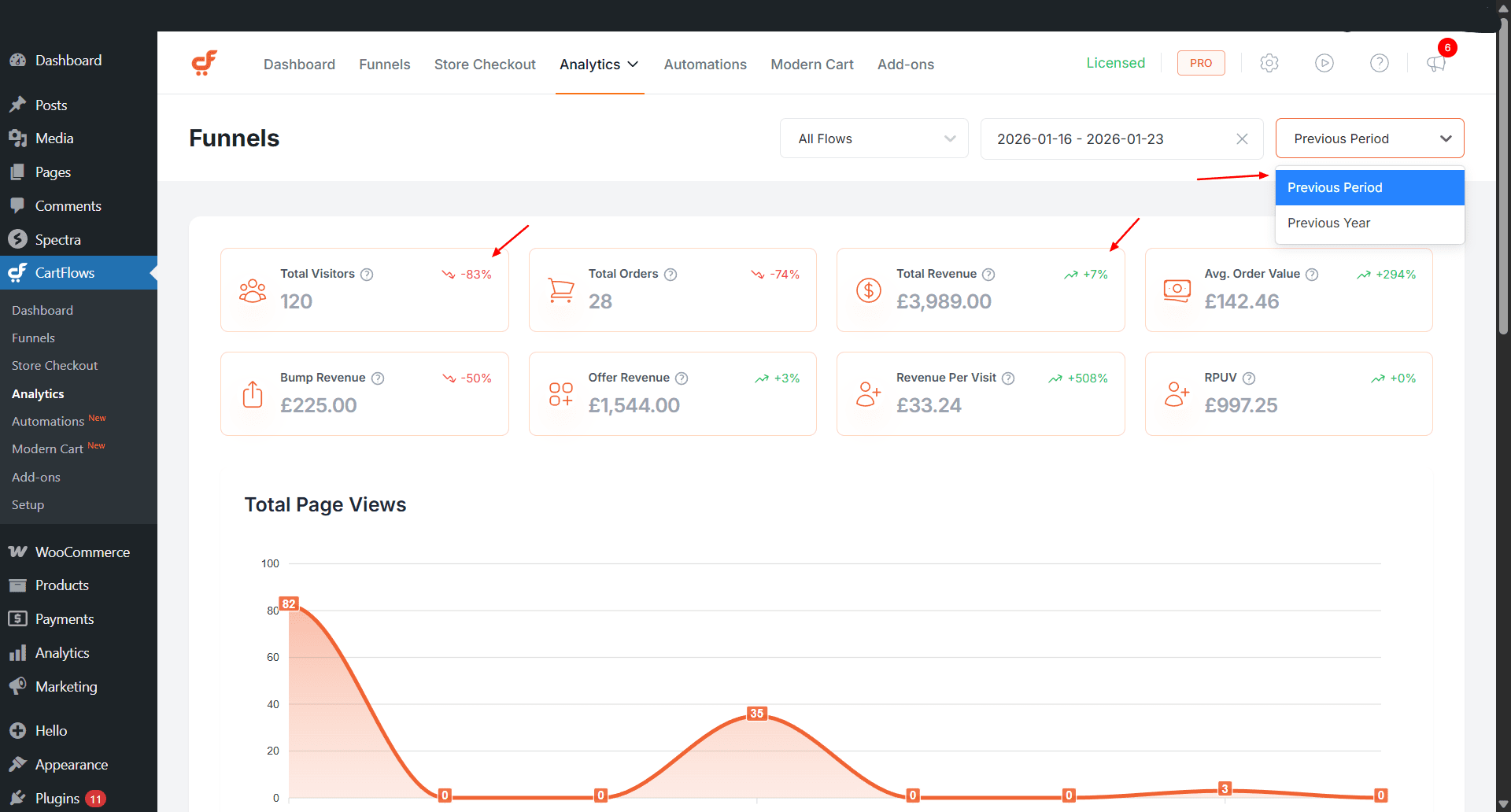Click the CartFlows logo in the header
Image resolution: width=1511 pixels, height=812 pixels.
[204, 63]
